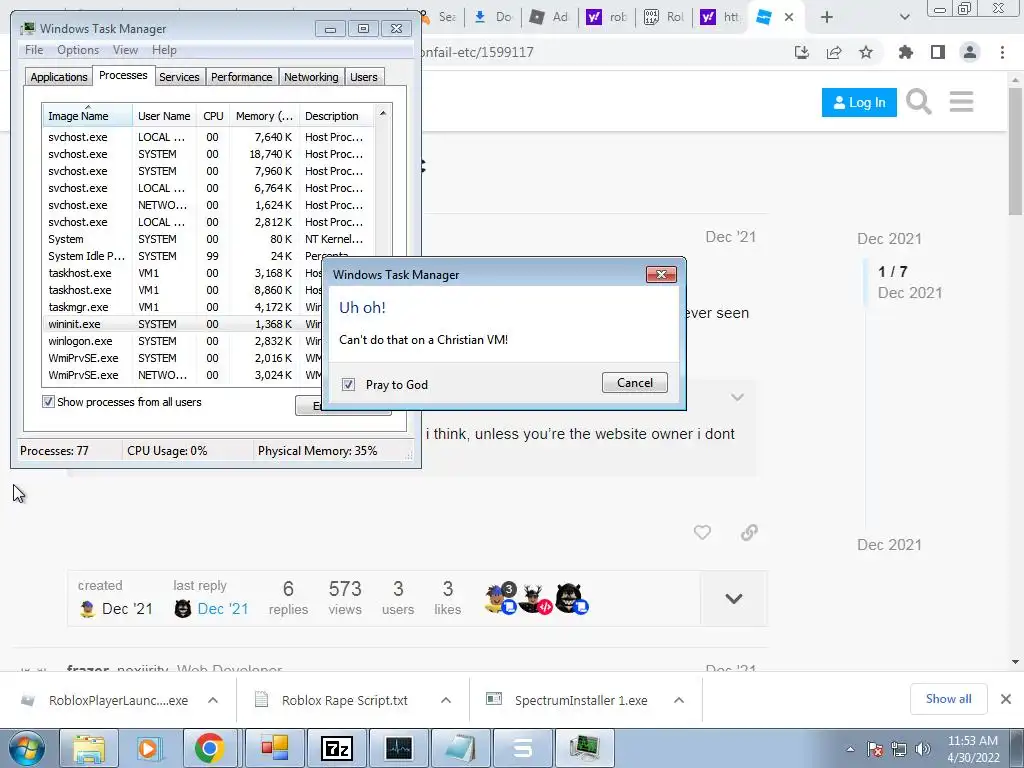Open the forum search magnifier

(919, 102)
